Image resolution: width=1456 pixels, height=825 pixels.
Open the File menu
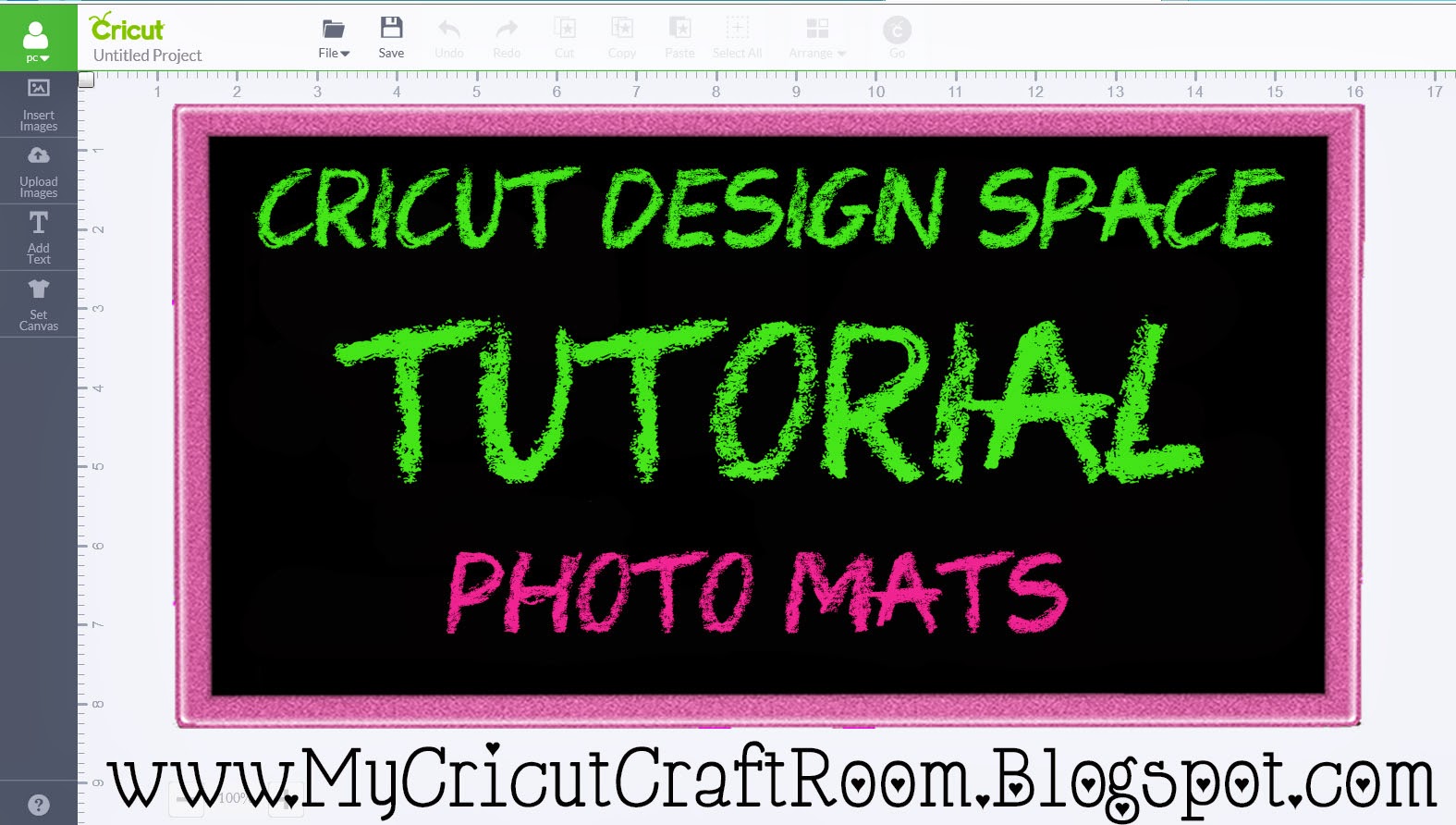pos(334,39)
